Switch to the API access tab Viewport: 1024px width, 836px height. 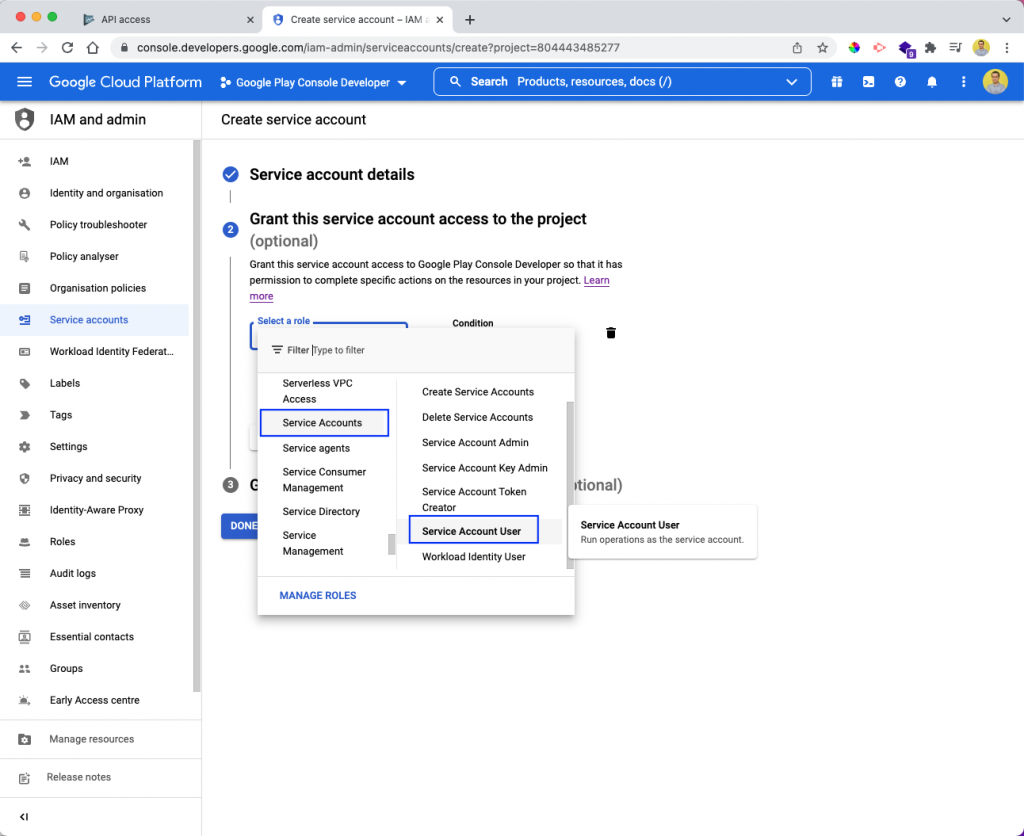(x=167, y=20)
